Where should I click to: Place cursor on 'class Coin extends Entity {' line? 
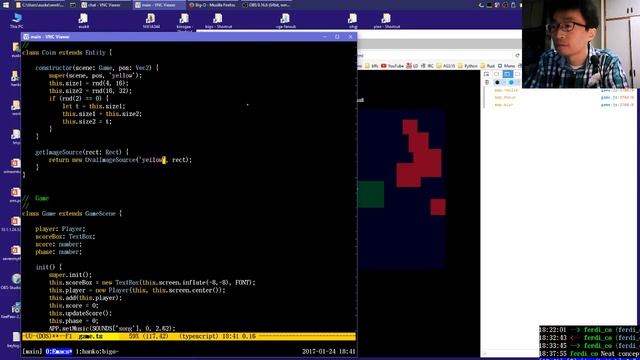tap(67, 53)
